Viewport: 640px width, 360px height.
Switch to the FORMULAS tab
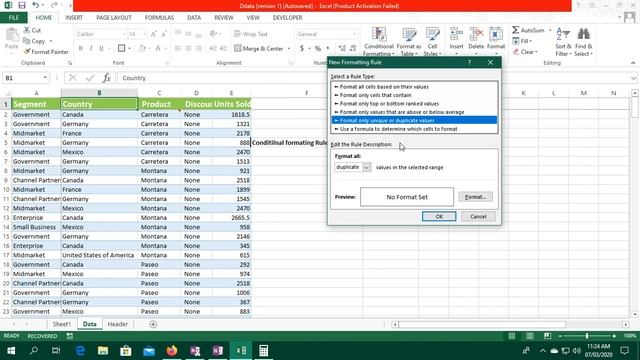(x=159, y=18)
